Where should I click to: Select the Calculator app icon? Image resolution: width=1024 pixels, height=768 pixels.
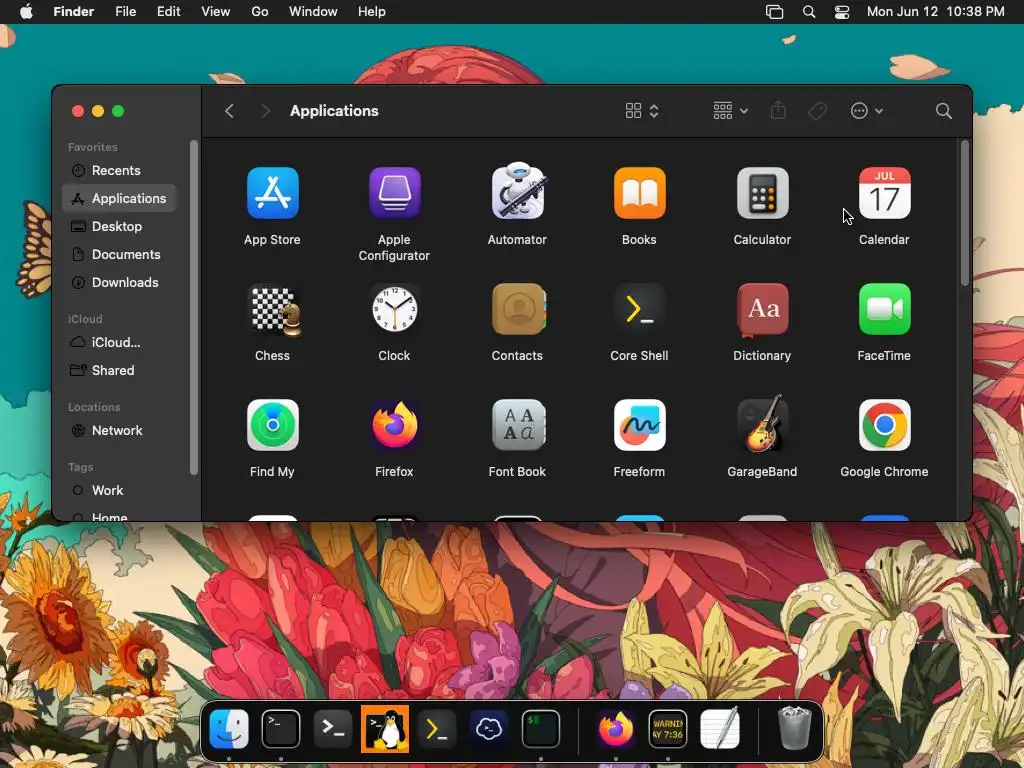click(762, 193)
